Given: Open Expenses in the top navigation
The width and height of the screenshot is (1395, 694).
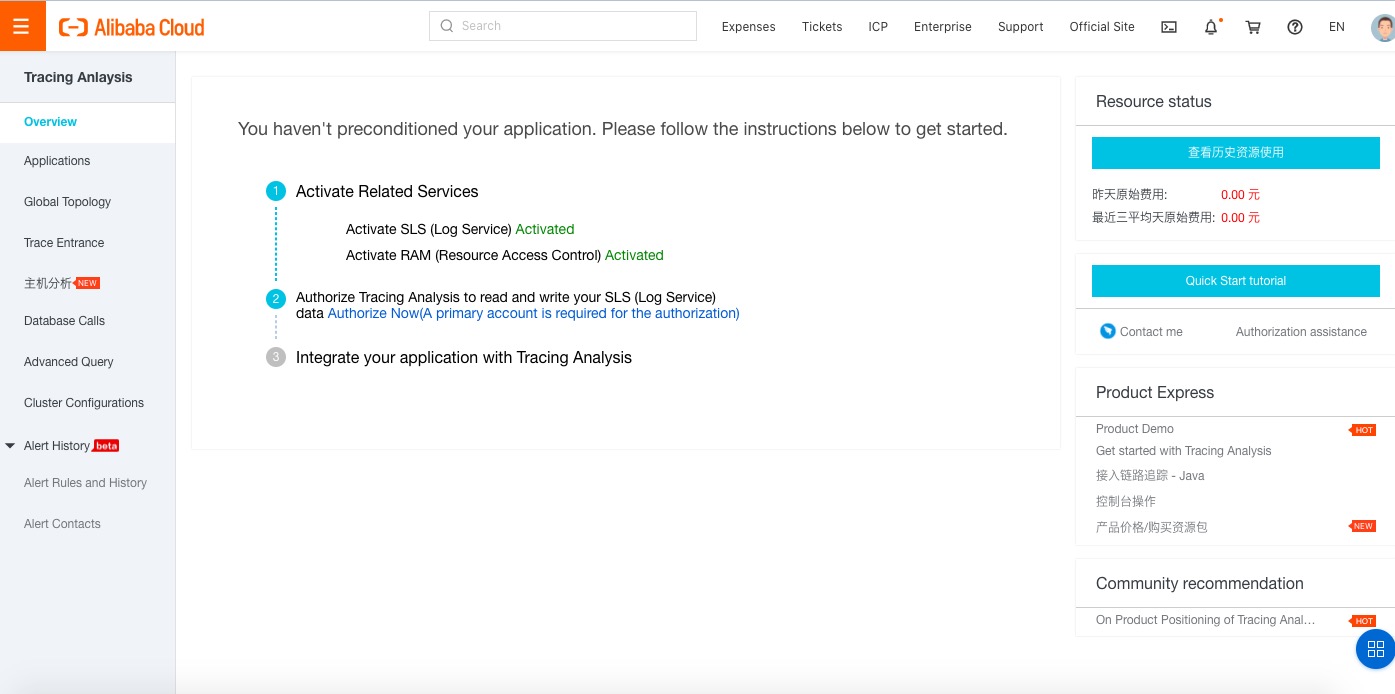Looking at the screenshot, I should 748,27.
